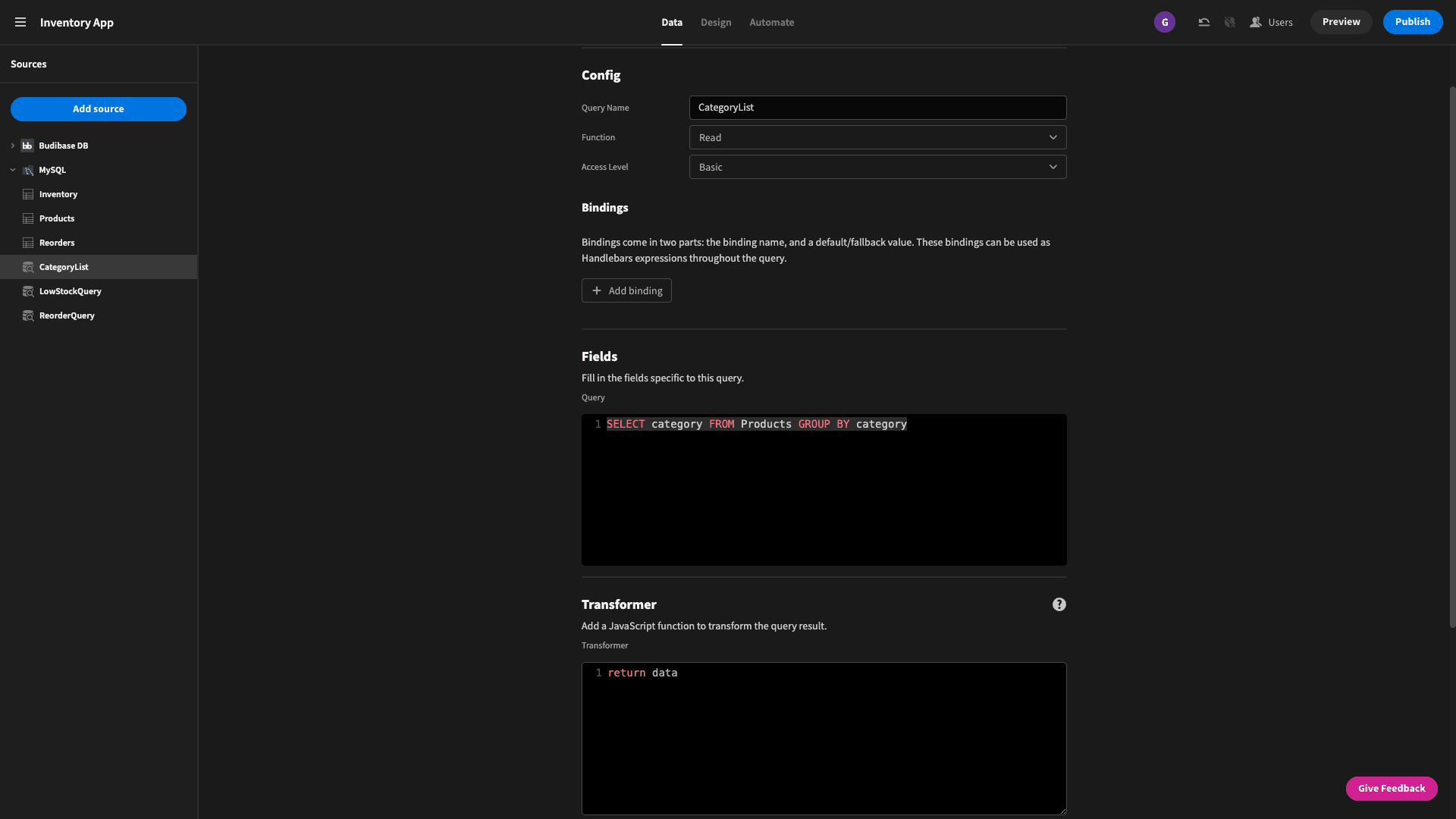Select the Reorders table
This screenshot has height=819, width=1456.
tap(99, 243)
